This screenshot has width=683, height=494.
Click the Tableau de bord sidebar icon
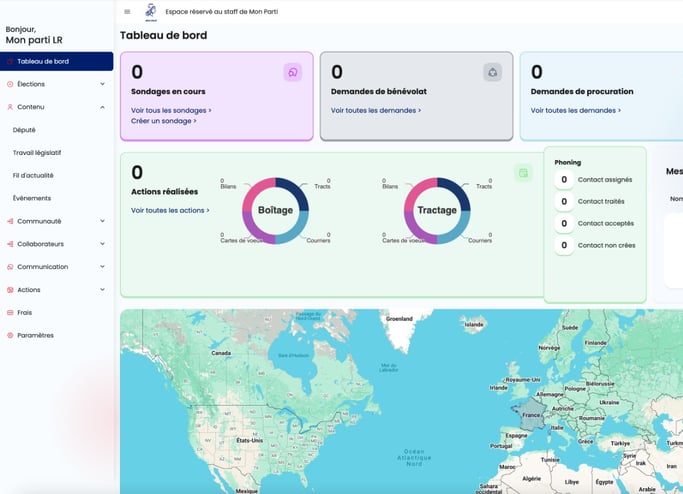[x=10, y=61]
